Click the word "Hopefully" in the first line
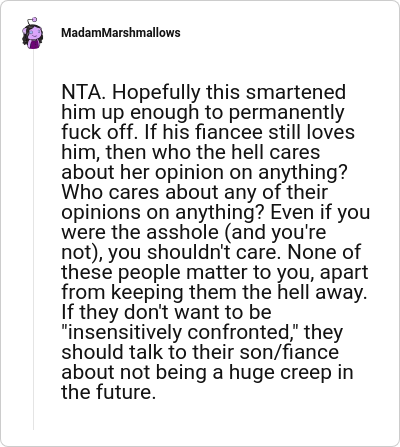Viewport: 400px width, 447px height. click(157, 93)
